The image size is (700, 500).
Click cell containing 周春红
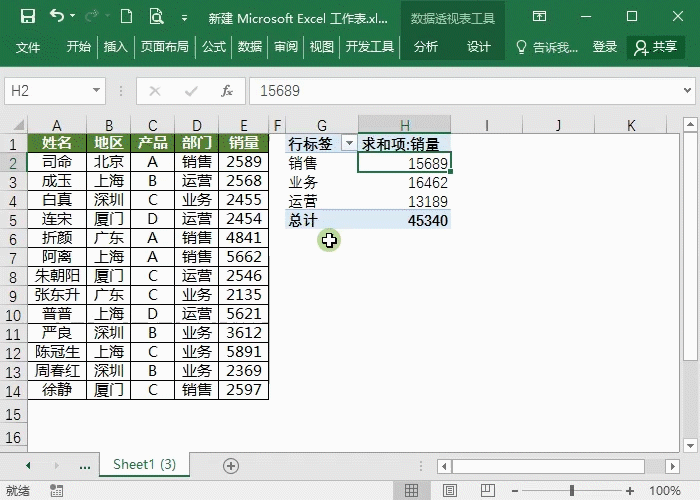57,371
